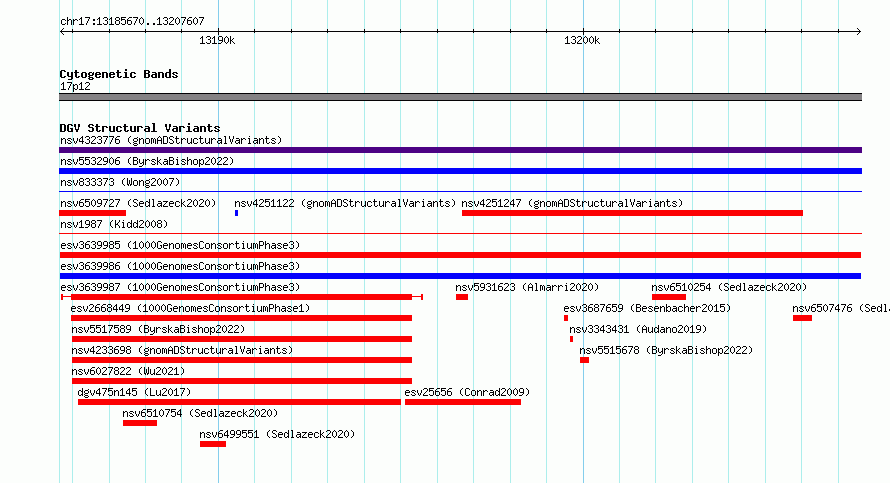Screen dimensions: 890x483
Task: Select the red nsv6027822 variant bar
Action: pyautogui.click(x=242, y=381)
